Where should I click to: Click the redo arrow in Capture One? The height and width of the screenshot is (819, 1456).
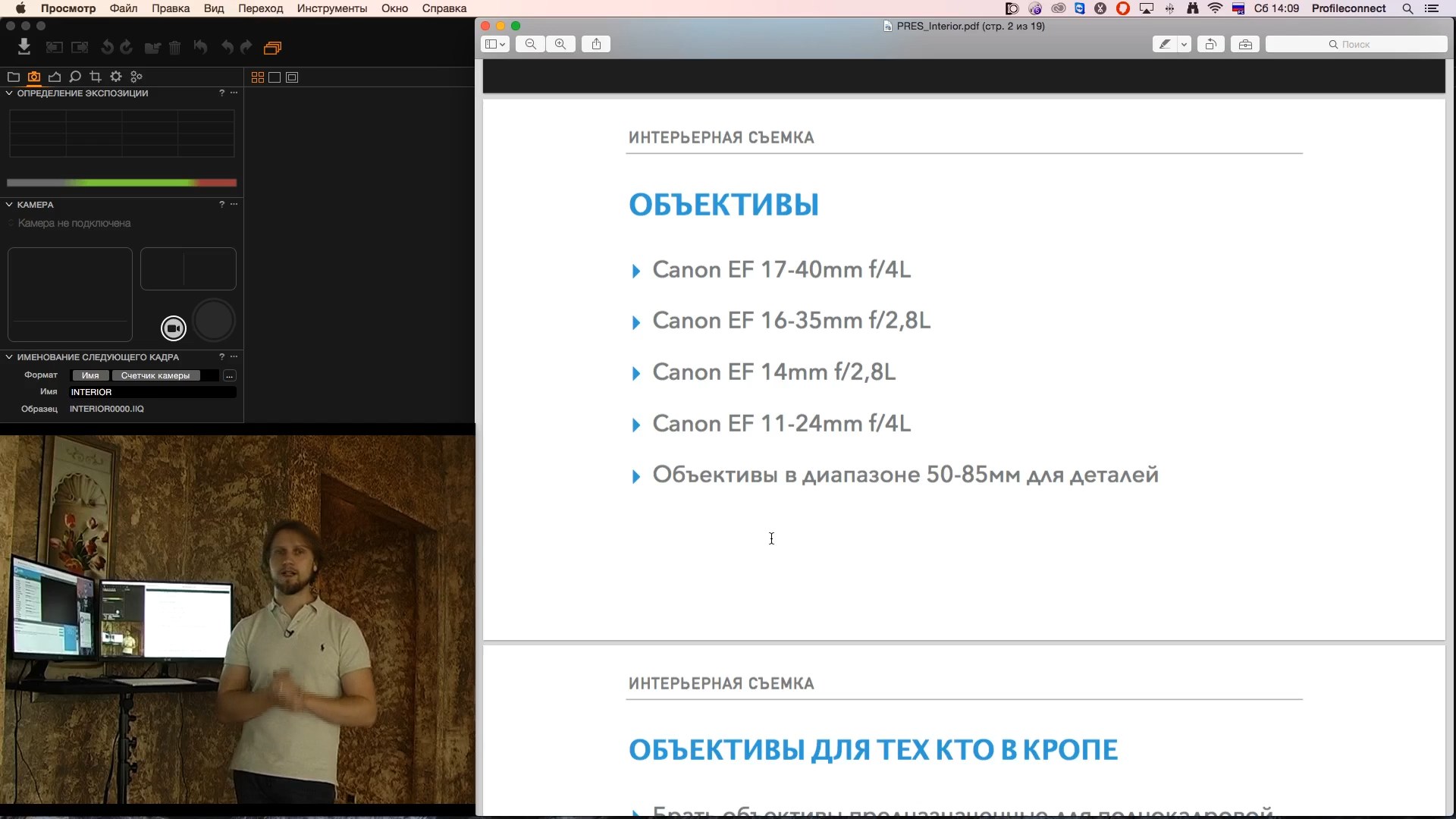246,48
